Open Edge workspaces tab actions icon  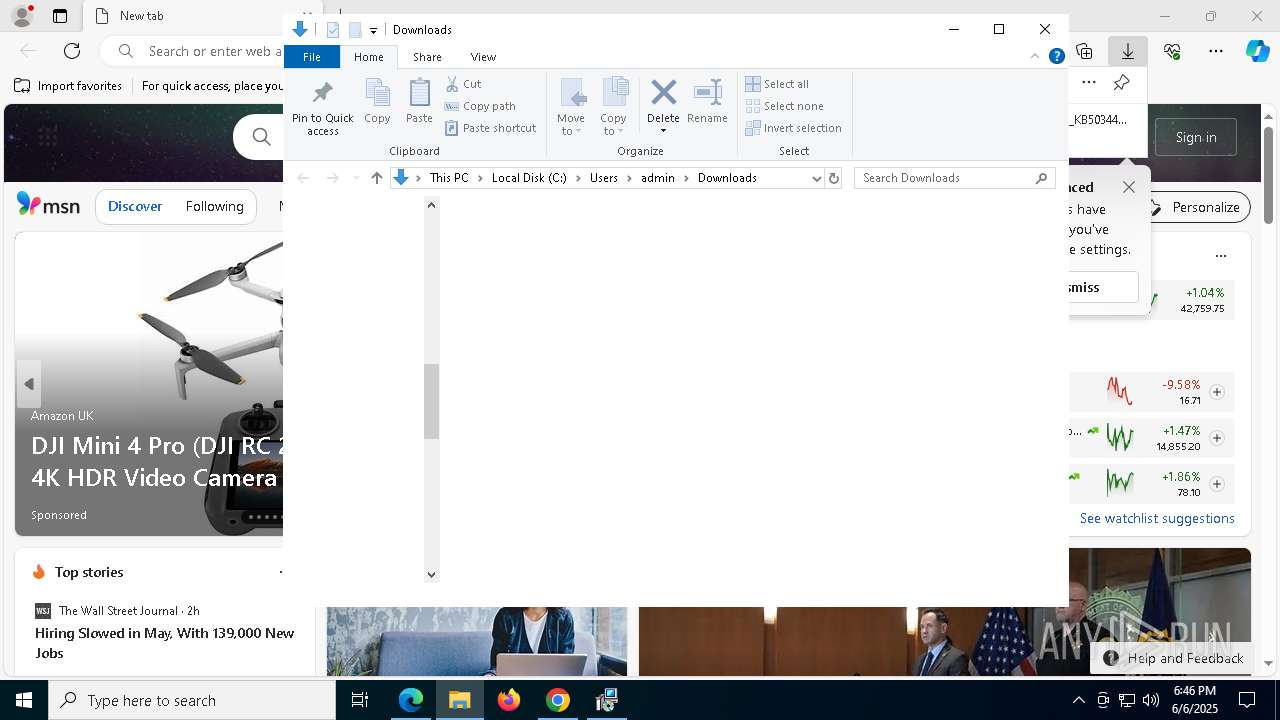click(x=60, y=16)
